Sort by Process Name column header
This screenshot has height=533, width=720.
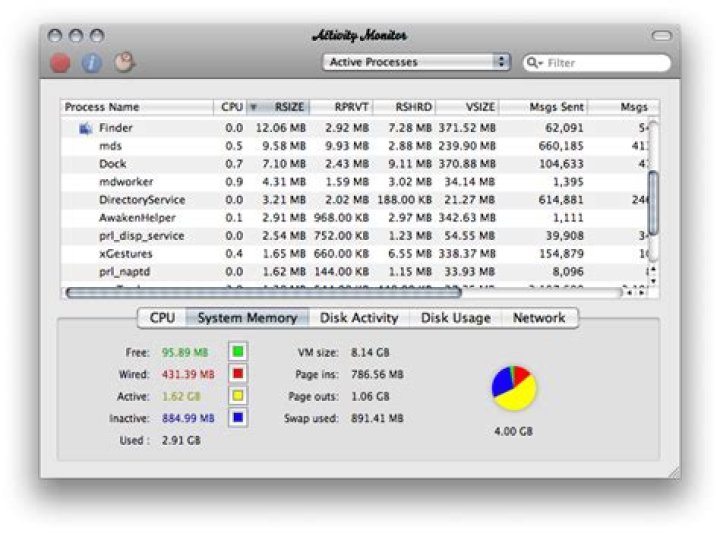(137, 107)
